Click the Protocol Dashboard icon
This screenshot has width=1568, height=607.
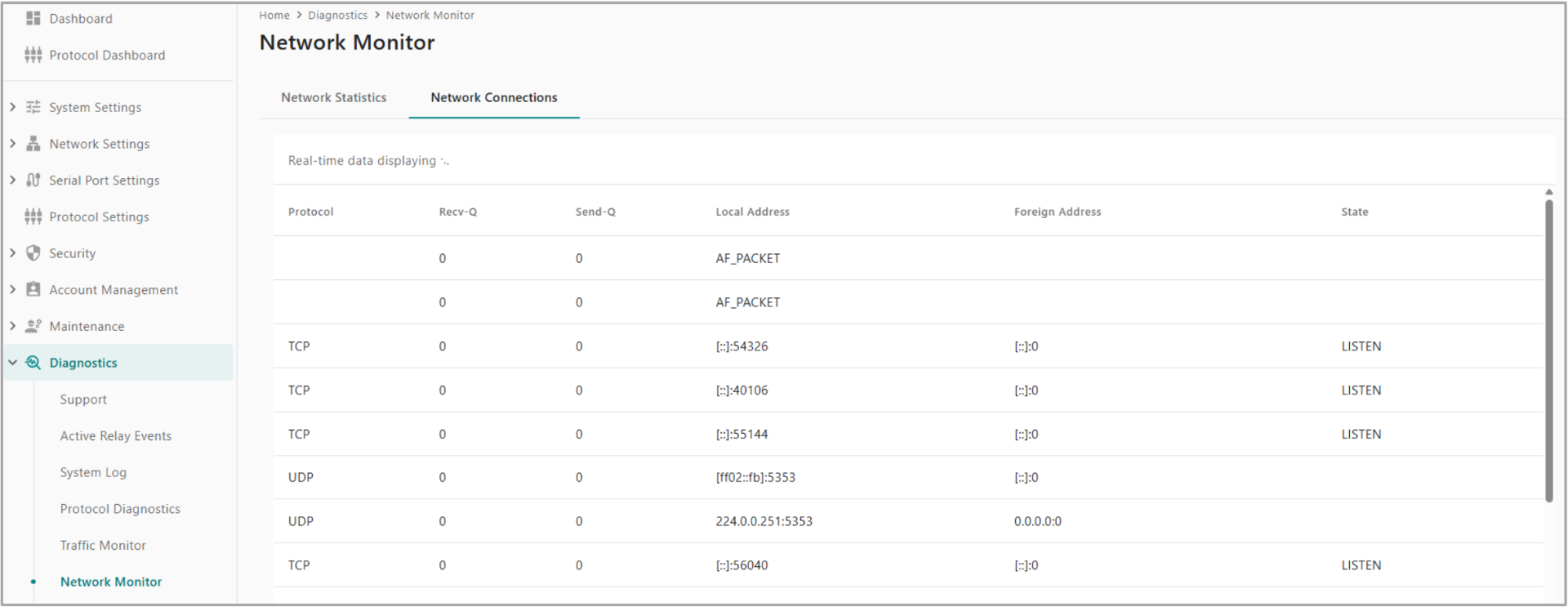pos(33,55)
